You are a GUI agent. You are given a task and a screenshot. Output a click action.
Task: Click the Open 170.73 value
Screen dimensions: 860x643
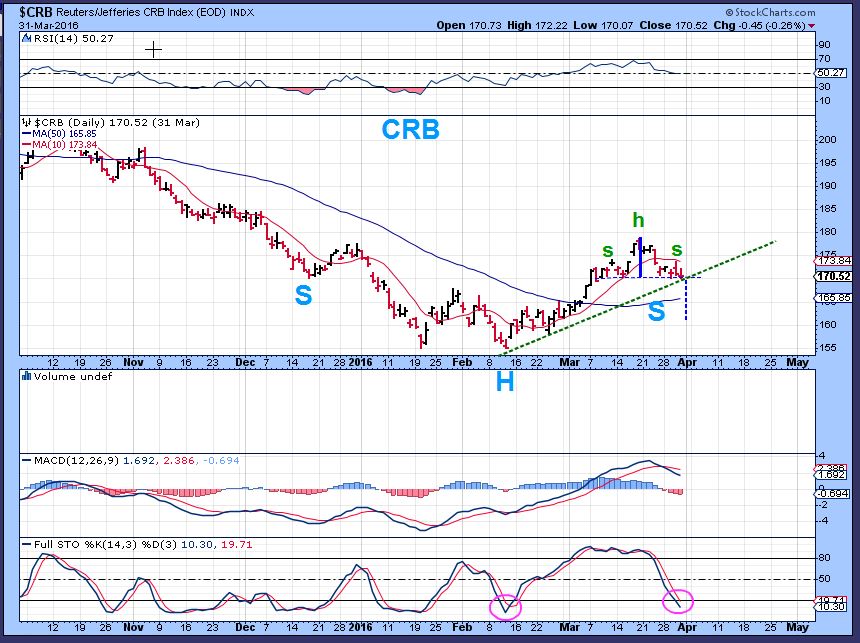pyautogui.click(x=469, y=25)
